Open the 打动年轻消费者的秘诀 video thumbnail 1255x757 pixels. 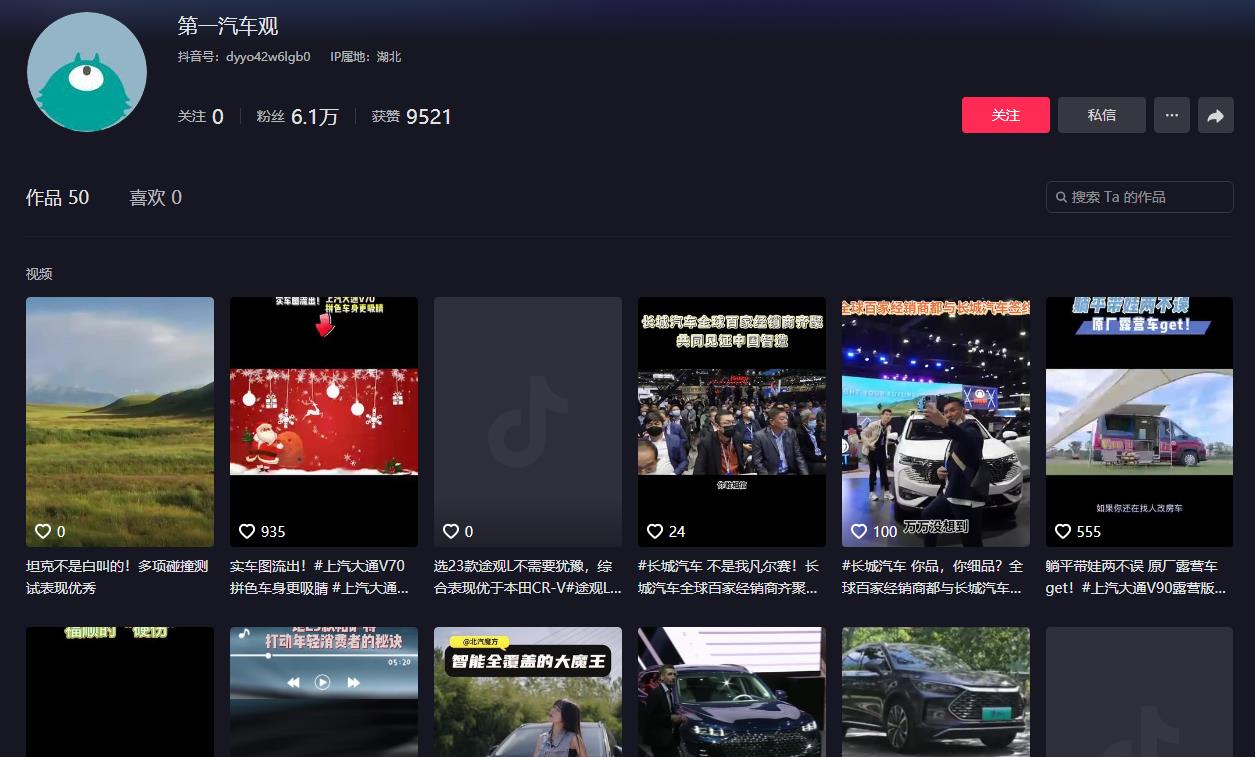point(324,692)
